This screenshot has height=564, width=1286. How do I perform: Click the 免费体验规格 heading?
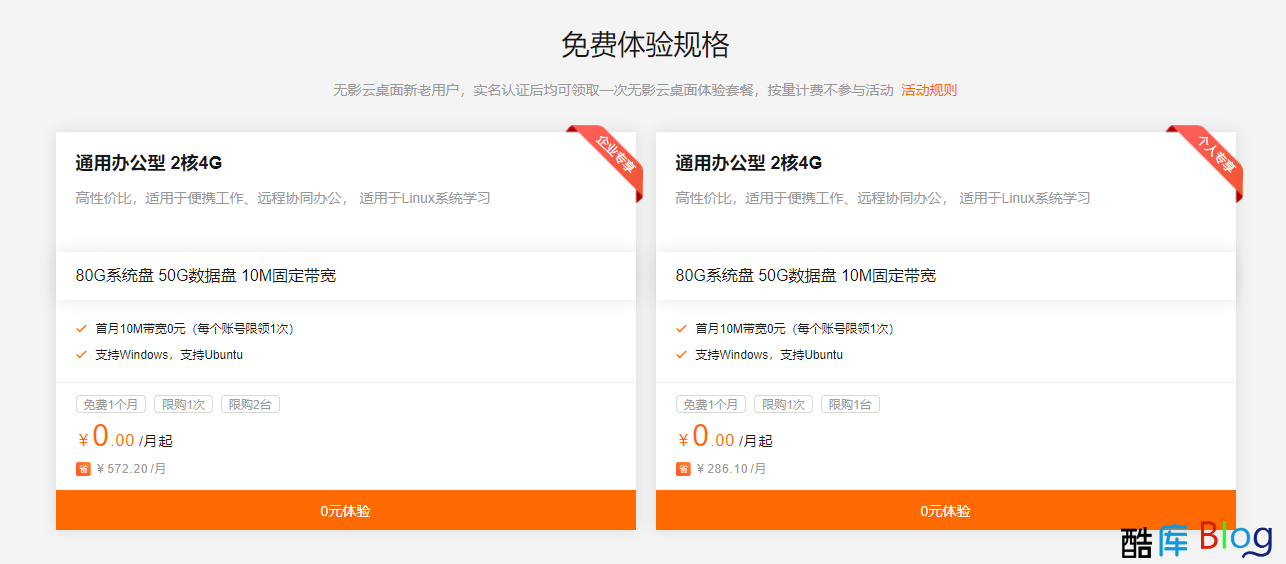click(644, 45)
